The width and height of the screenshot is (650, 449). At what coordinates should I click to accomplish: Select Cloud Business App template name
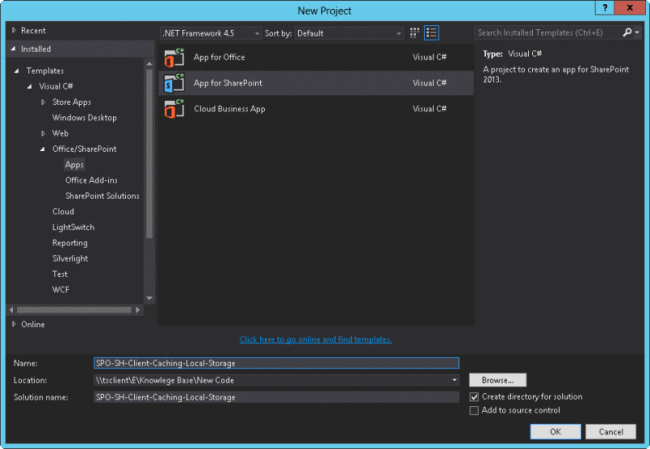click(x=229, y=109)
